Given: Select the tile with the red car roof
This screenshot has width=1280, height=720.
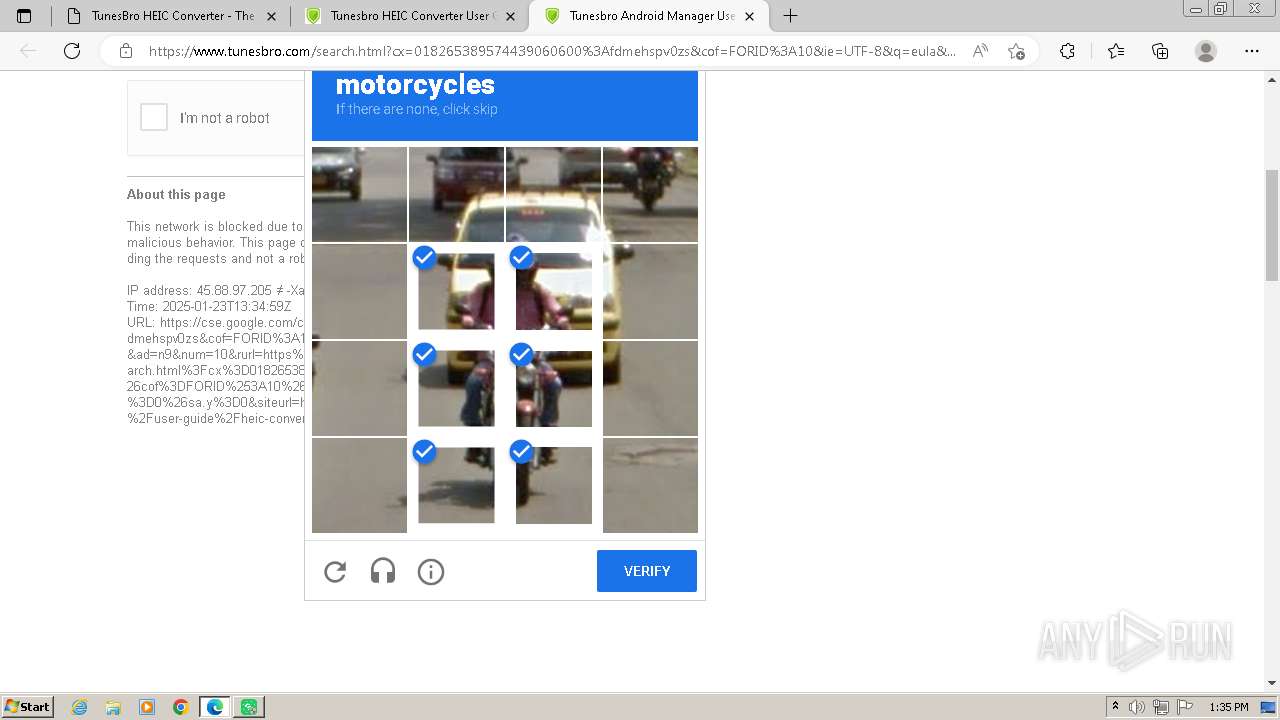Looking at the screenshot, I should click(456, 194).
